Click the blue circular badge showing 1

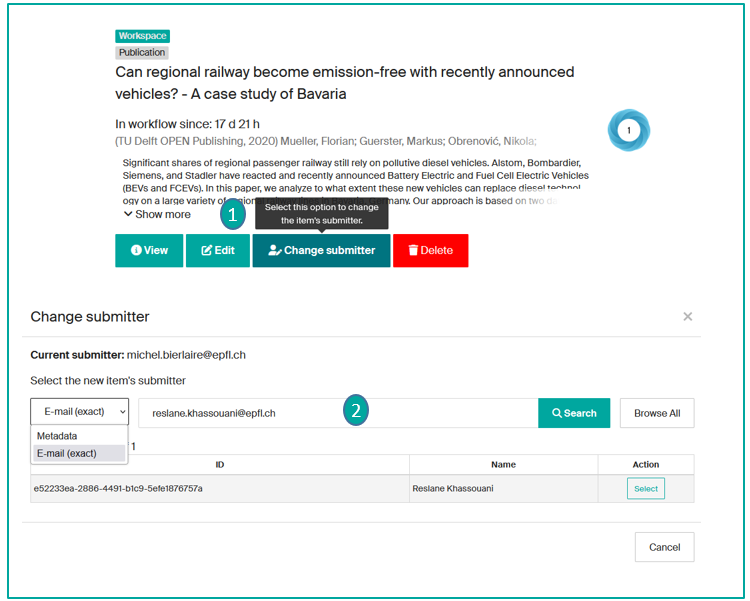629,130
